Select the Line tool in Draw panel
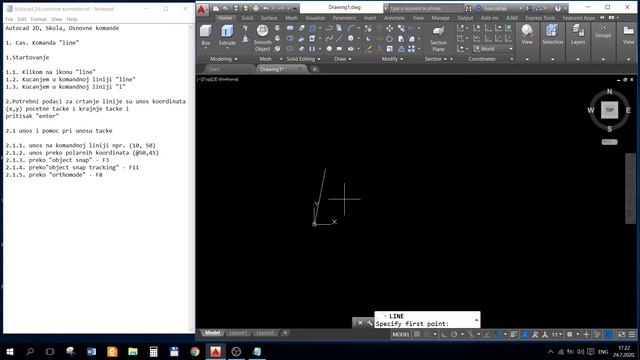Image resolution: width=640 pixels, height=360 pixels. click(340, 39)
